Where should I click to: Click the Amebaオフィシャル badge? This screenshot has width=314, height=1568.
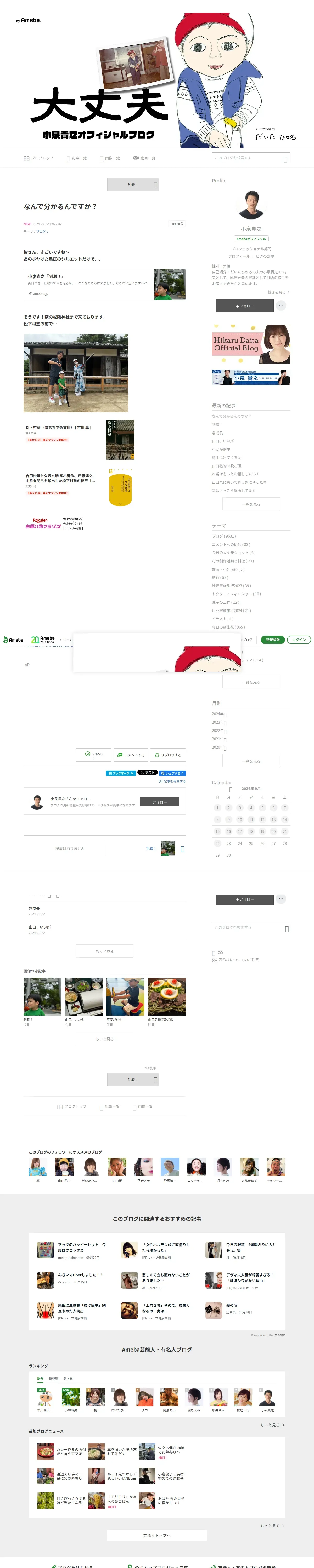251,239
